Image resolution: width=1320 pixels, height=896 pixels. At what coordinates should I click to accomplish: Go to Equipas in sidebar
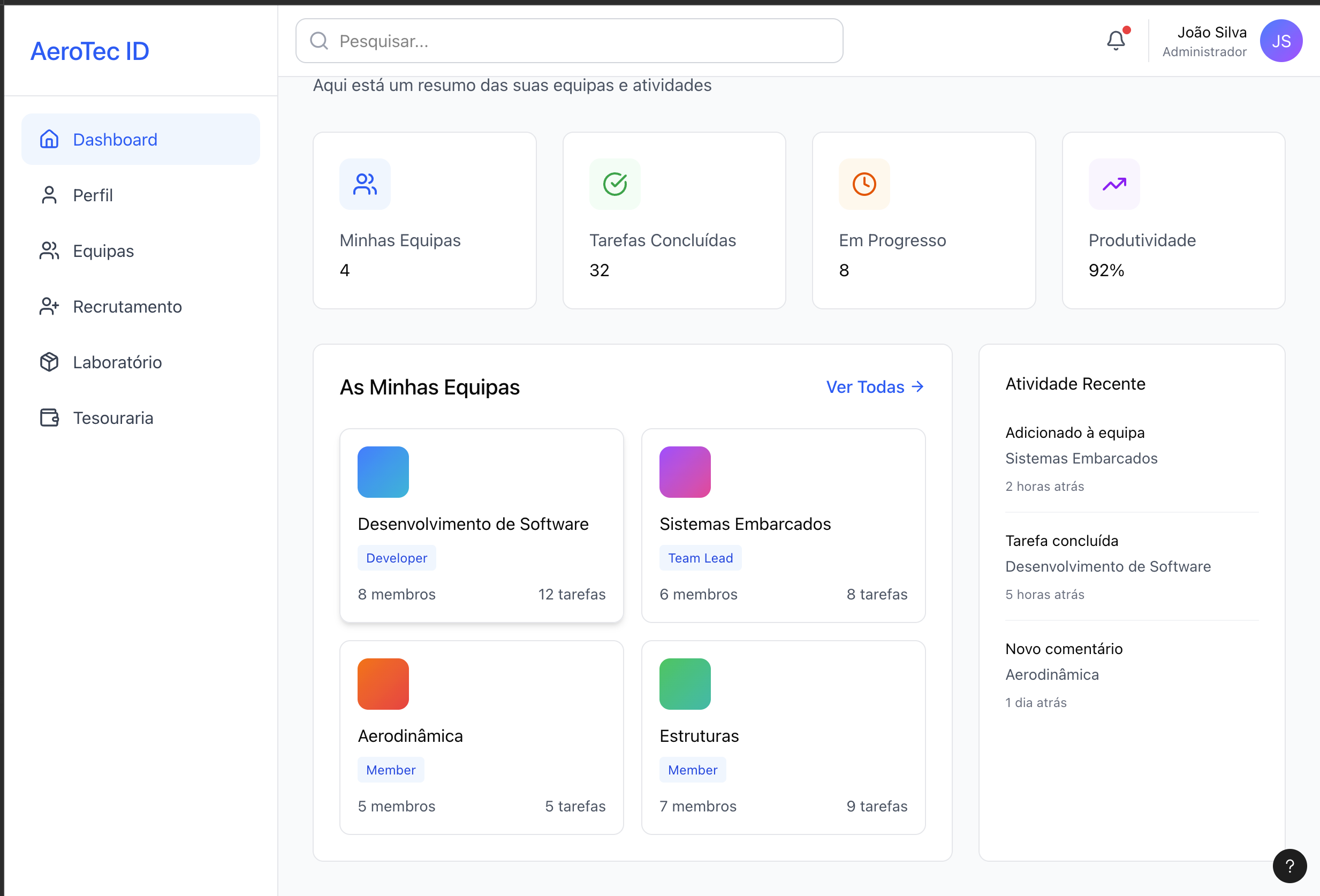(103, 251)
